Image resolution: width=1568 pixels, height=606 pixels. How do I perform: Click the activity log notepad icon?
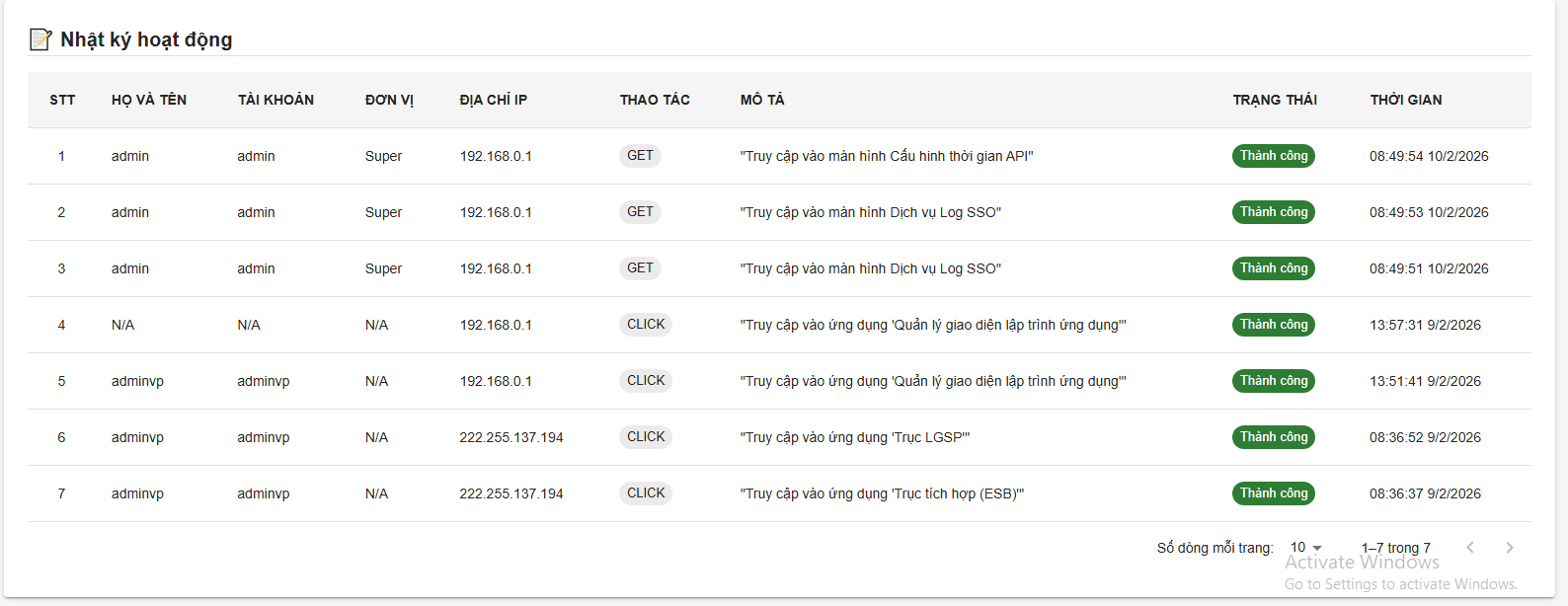pos(40,39)
